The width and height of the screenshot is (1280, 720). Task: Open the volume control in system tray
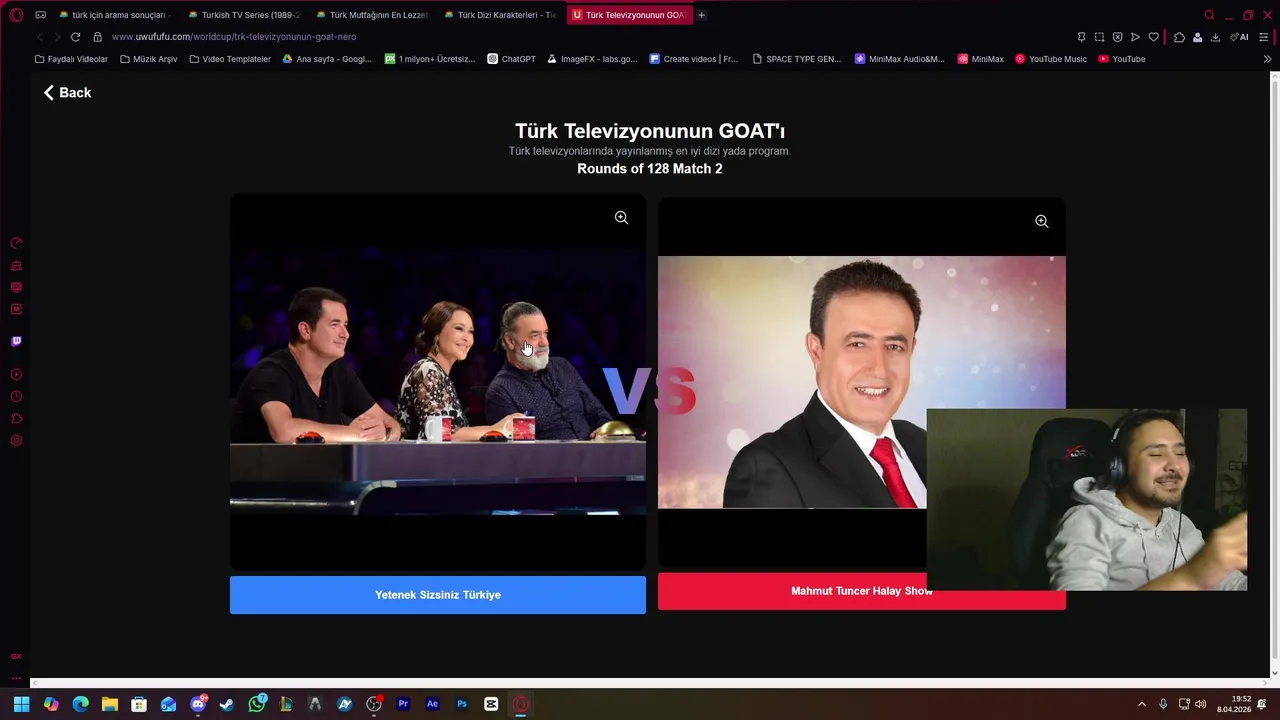(1201, 704)
